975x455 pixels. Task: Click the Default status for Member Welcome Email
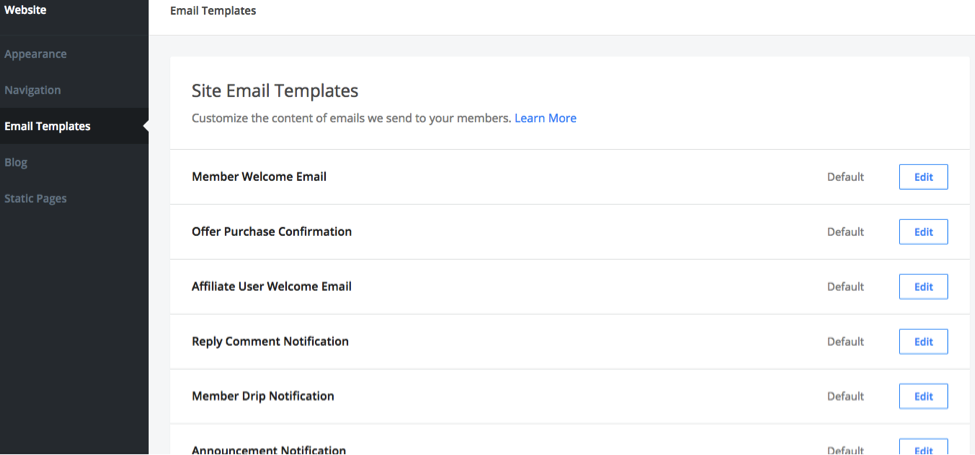[846, 177]
